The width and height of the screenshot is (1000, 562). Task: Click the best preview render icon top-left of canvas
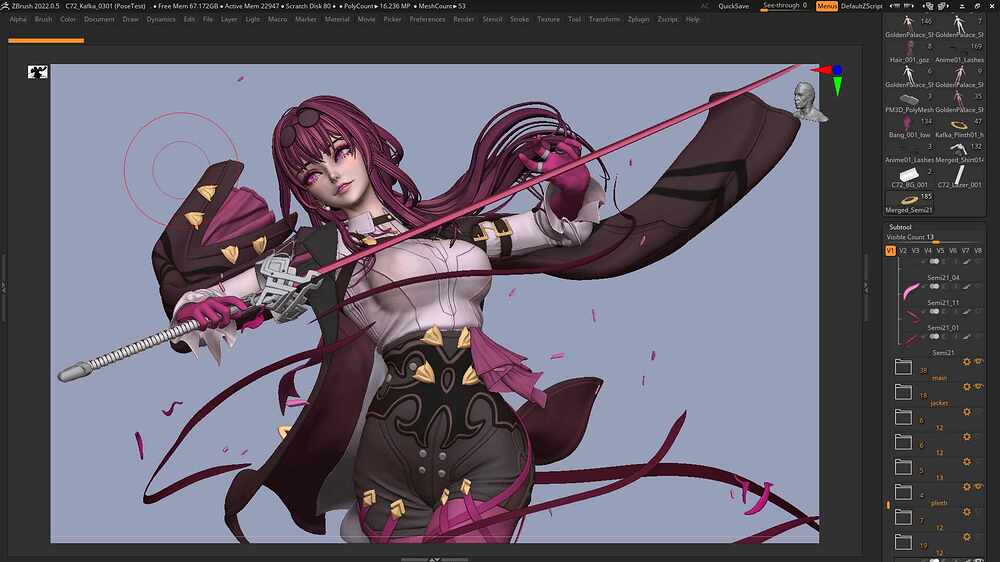tap(38, 72)
